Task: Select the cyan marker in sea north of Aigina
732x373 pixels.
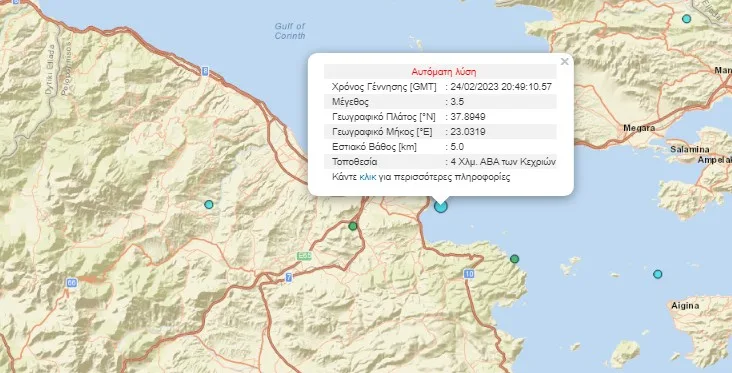Action: pyautogui.click(x=657, y=274)
